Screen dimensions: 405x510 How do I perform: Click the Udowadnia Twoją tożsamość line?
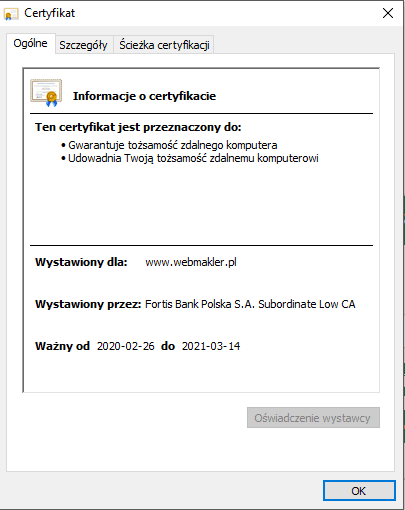tap(193, 158)
